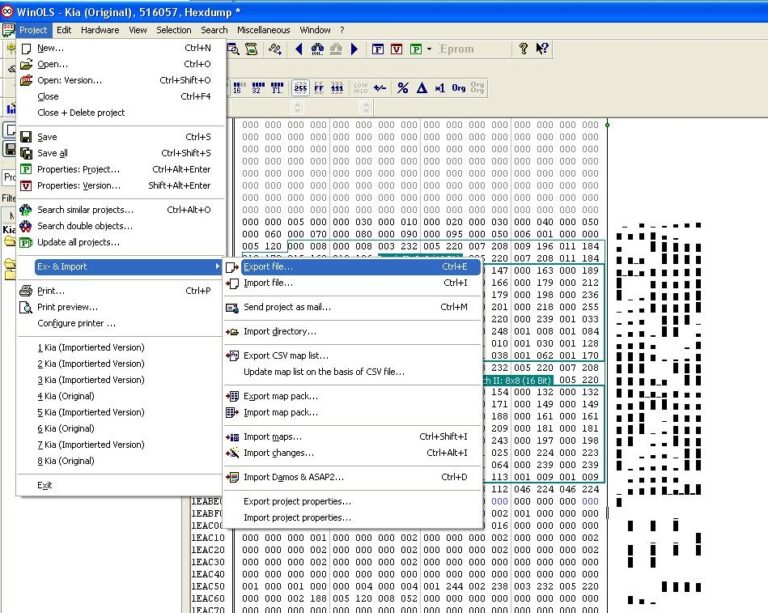Toggle hexadecimal FF number format
768x613 pixels.
click(319, 88)
